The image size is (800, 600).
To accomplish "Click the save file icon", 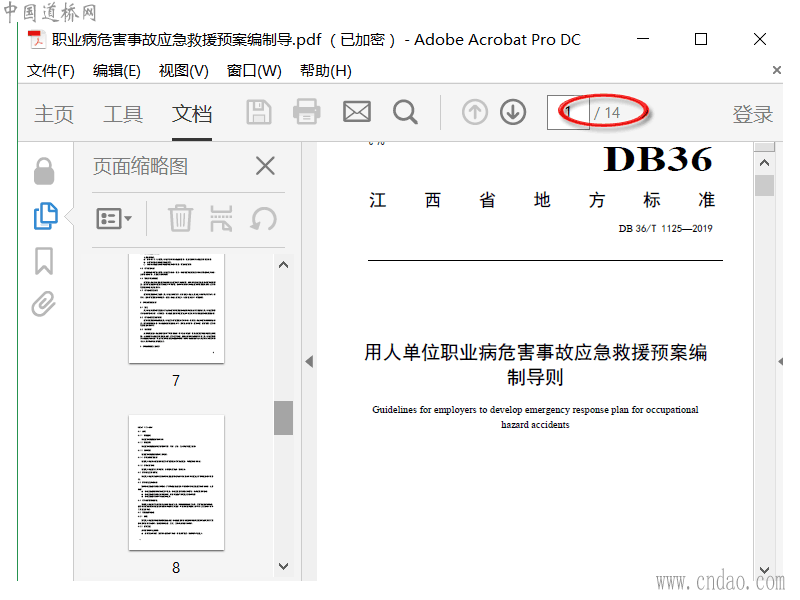I will point(259,112).
